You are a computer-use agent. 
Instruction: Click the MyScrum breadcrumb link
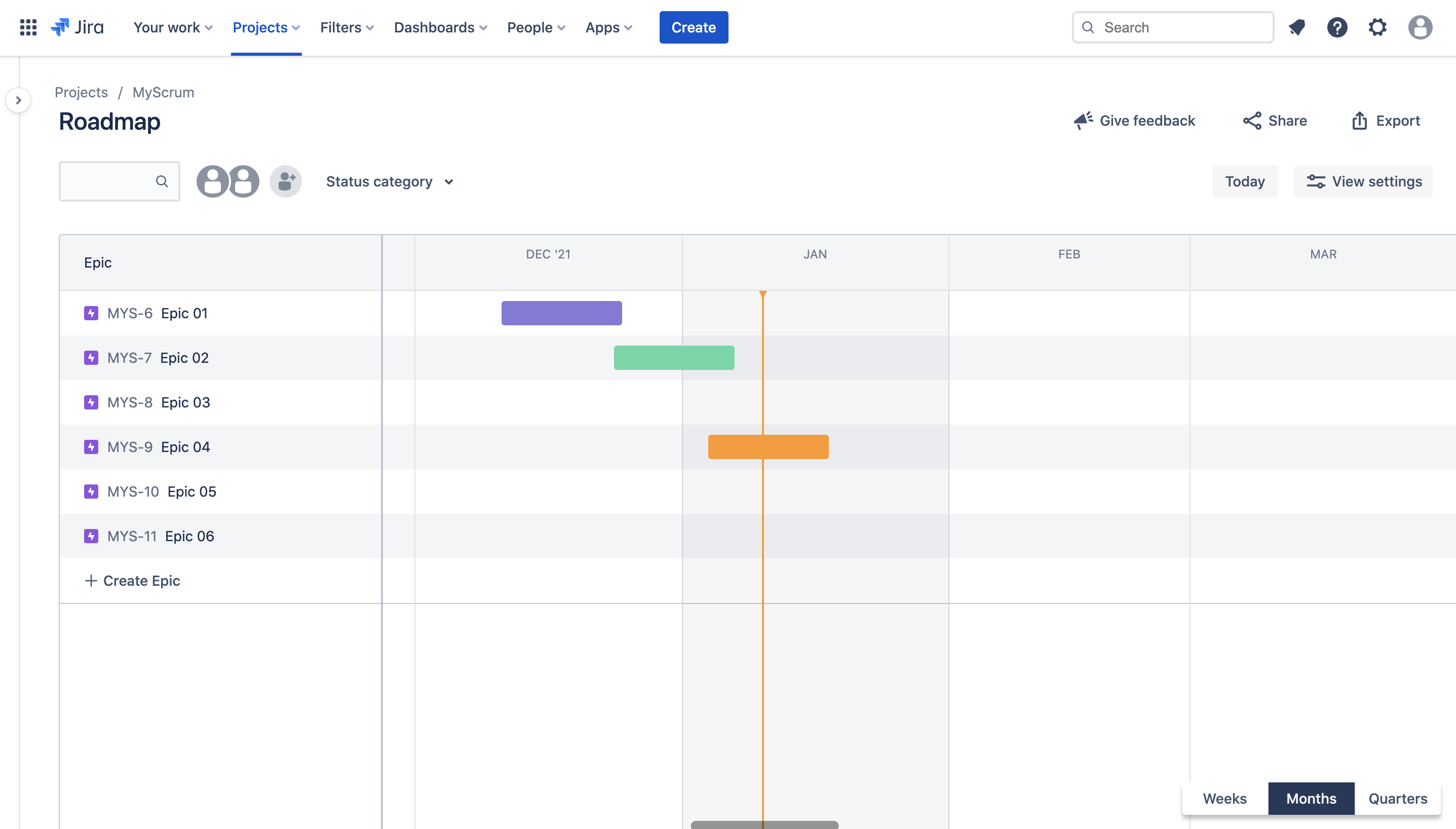point(163,92)
